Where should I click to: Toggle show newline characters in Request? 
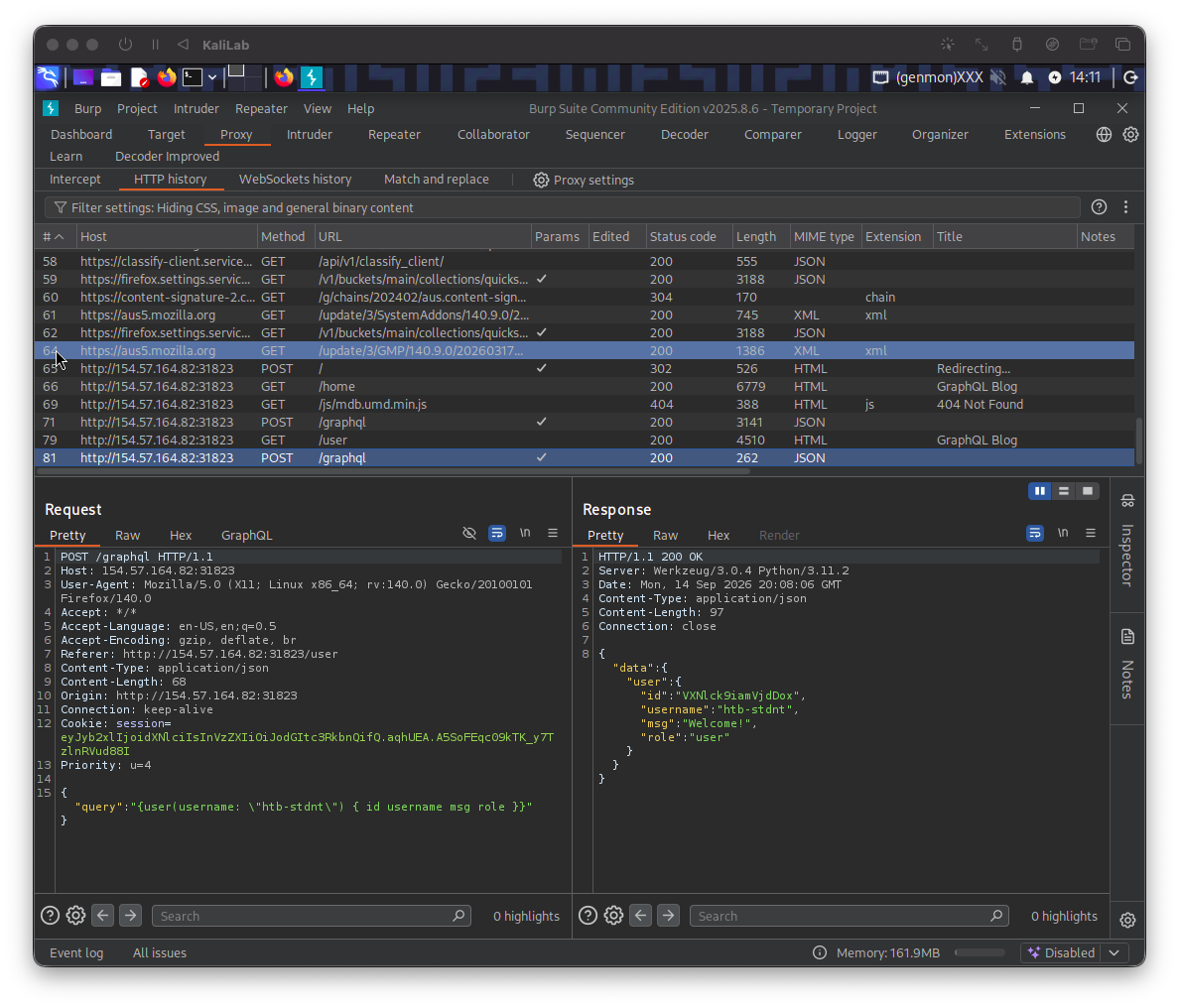point(525,533)
